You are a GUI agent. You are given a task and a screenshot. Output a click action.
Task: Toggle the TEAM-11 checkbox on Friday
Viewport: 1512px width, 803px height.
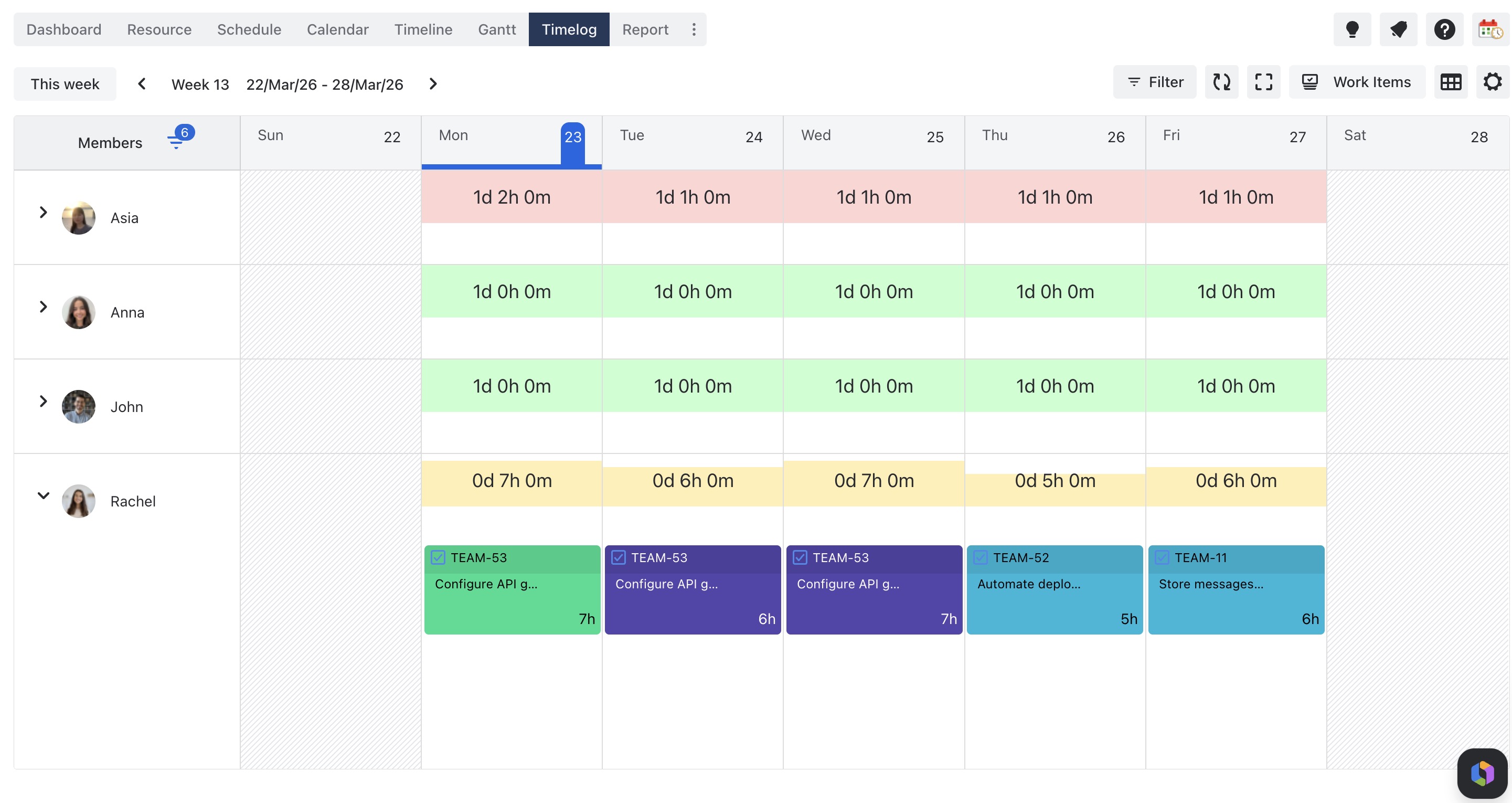[1162, 557]
